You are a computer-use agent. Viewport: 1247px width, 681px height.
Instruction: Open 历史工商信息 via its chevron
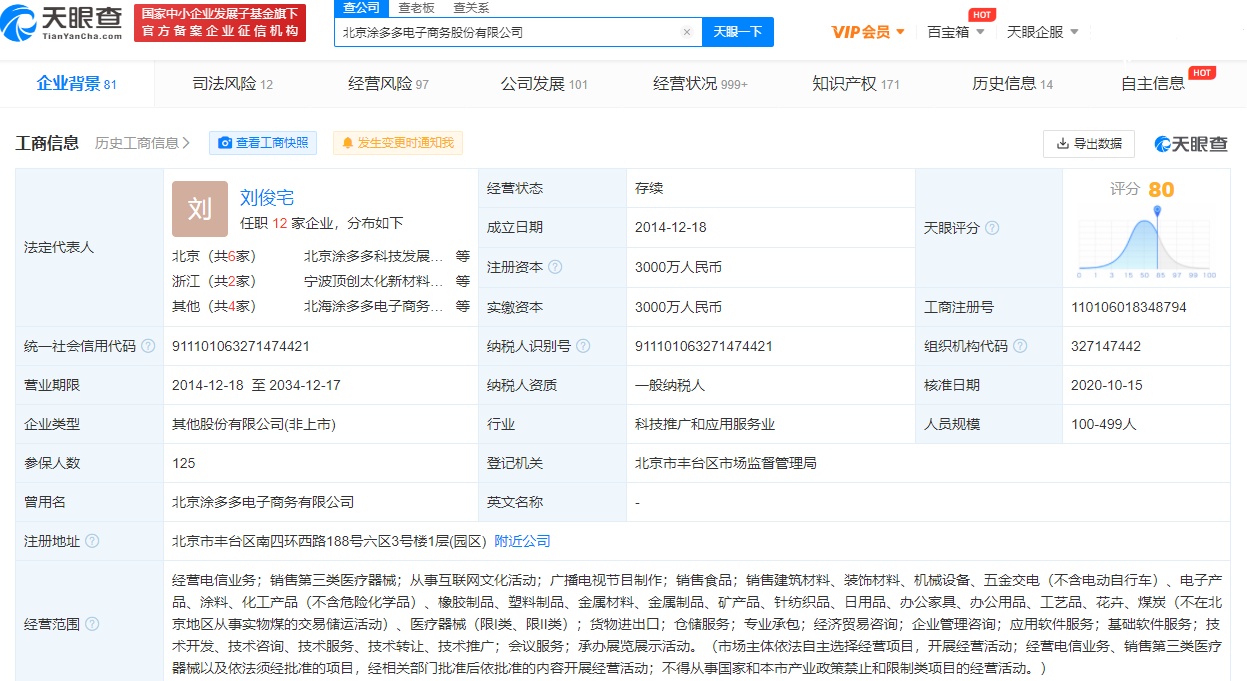pos(186,143)
